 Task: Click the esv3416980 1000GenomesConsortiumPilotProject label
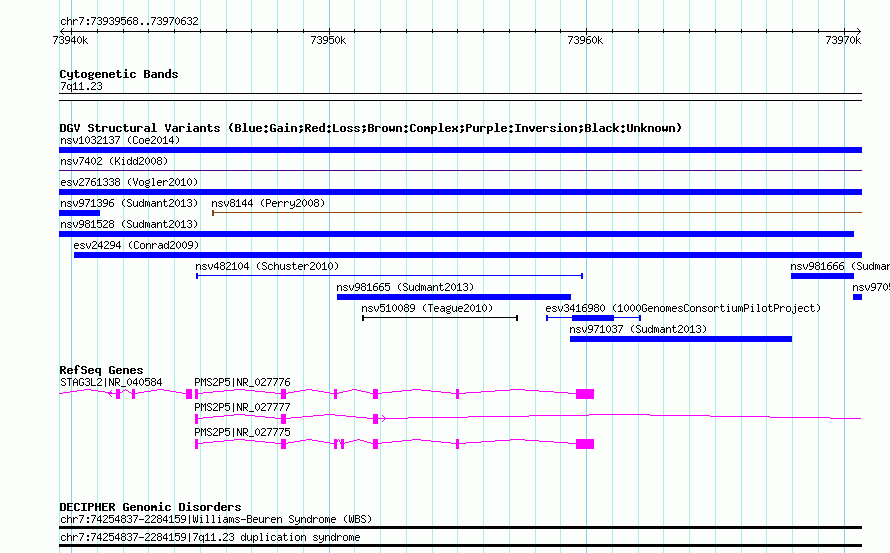[x=683, y=308]
